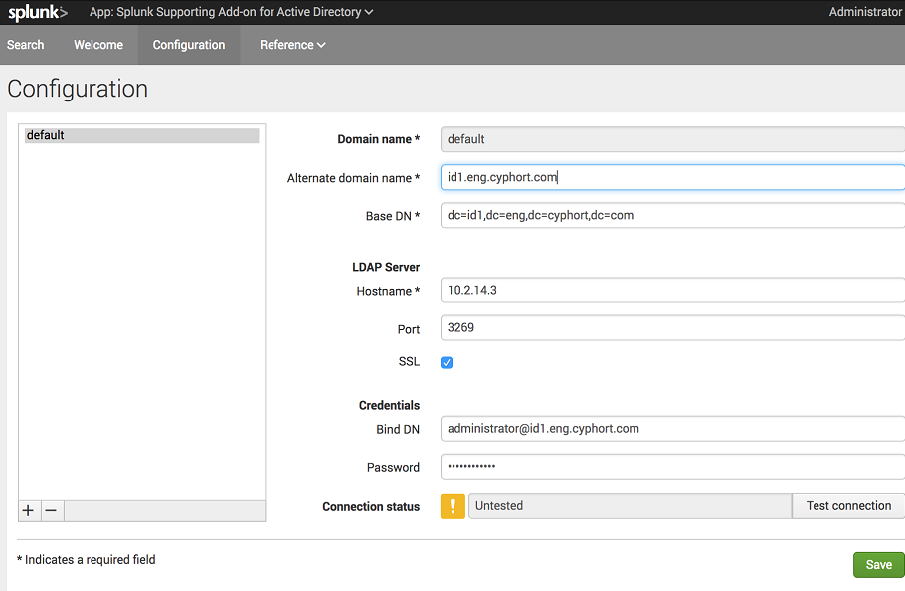Click the Splunk logo
This screenshot has width=905, height=591.
coord(38,13)
